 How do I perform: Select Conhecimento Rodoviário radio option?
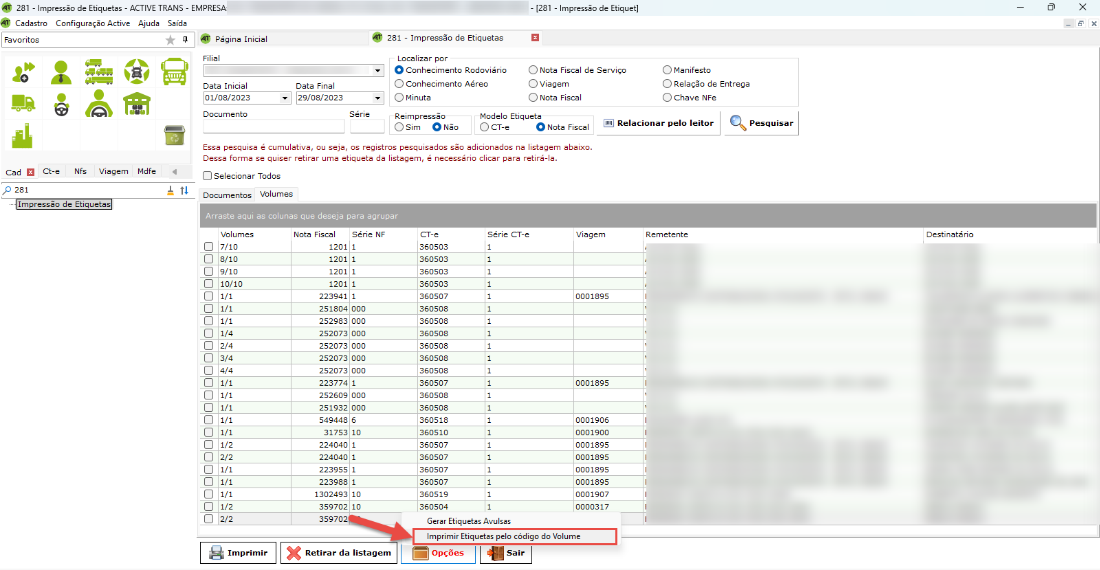399,70
